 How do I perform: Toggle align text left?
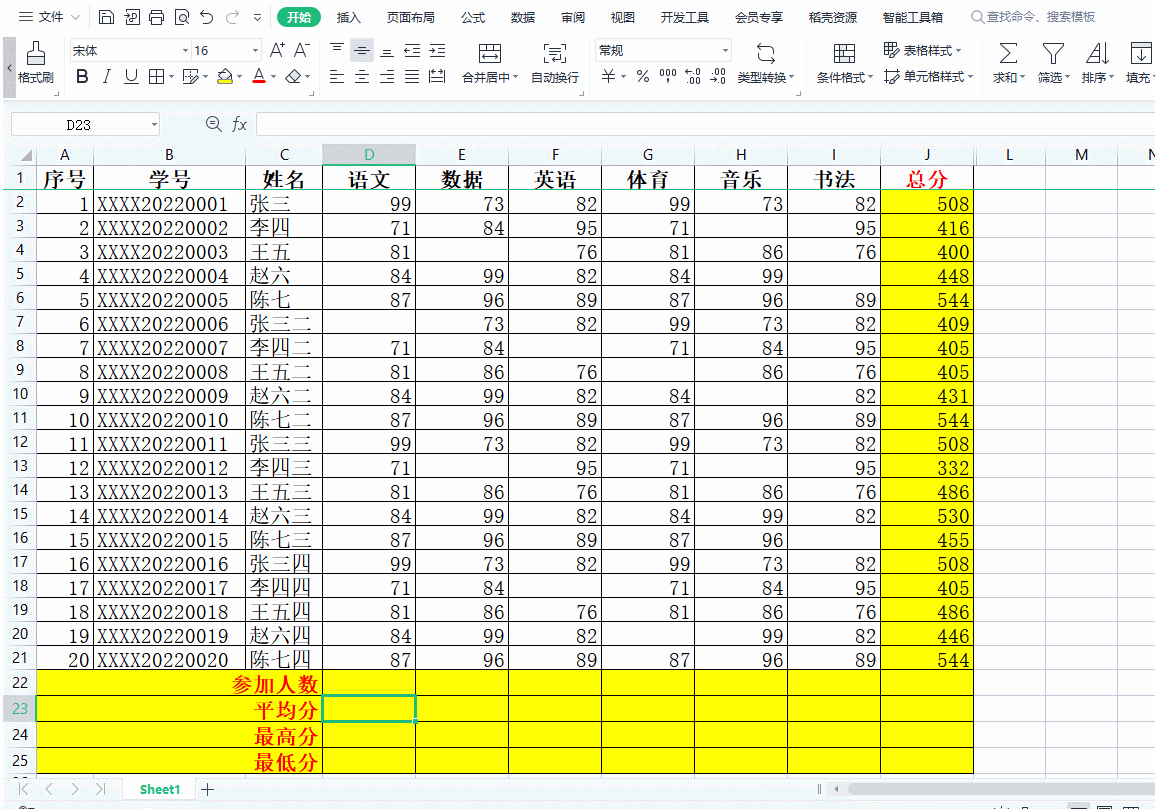click(x=337, y=77)
